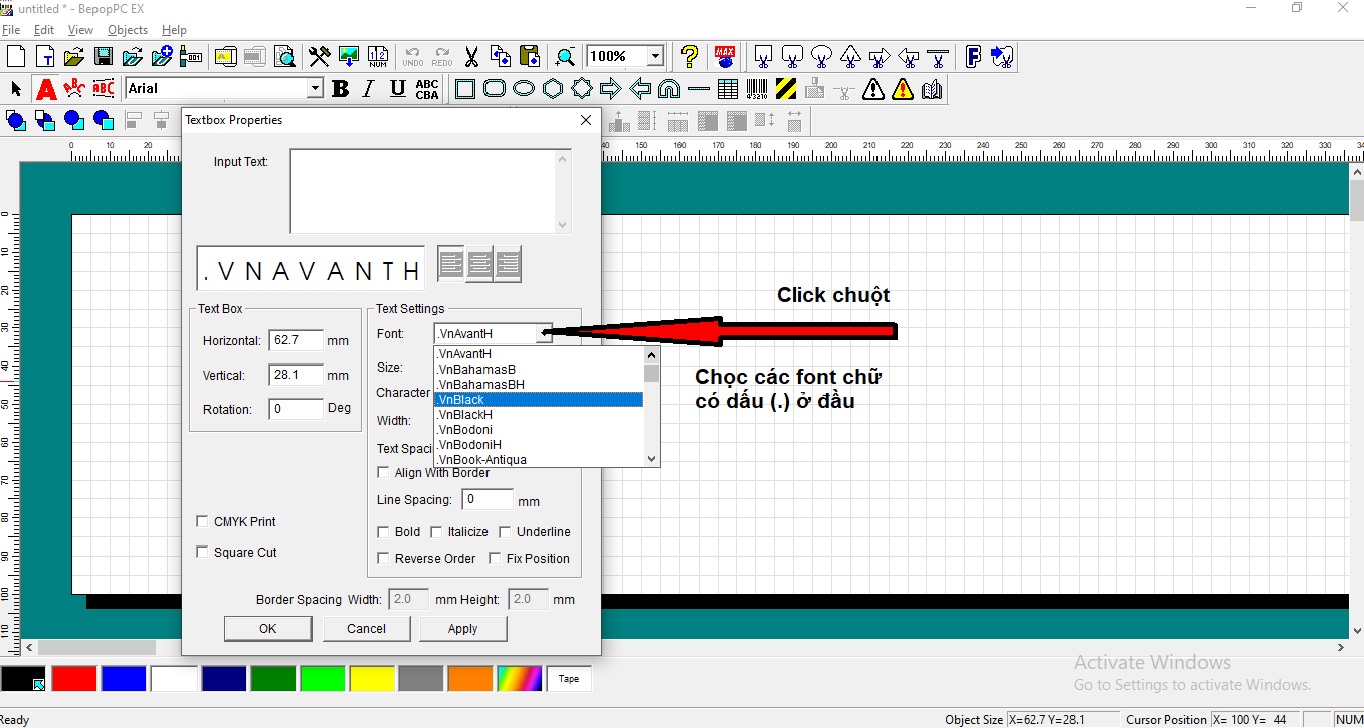Expand the Font dropdown in Text Settings

click(543, 334)
